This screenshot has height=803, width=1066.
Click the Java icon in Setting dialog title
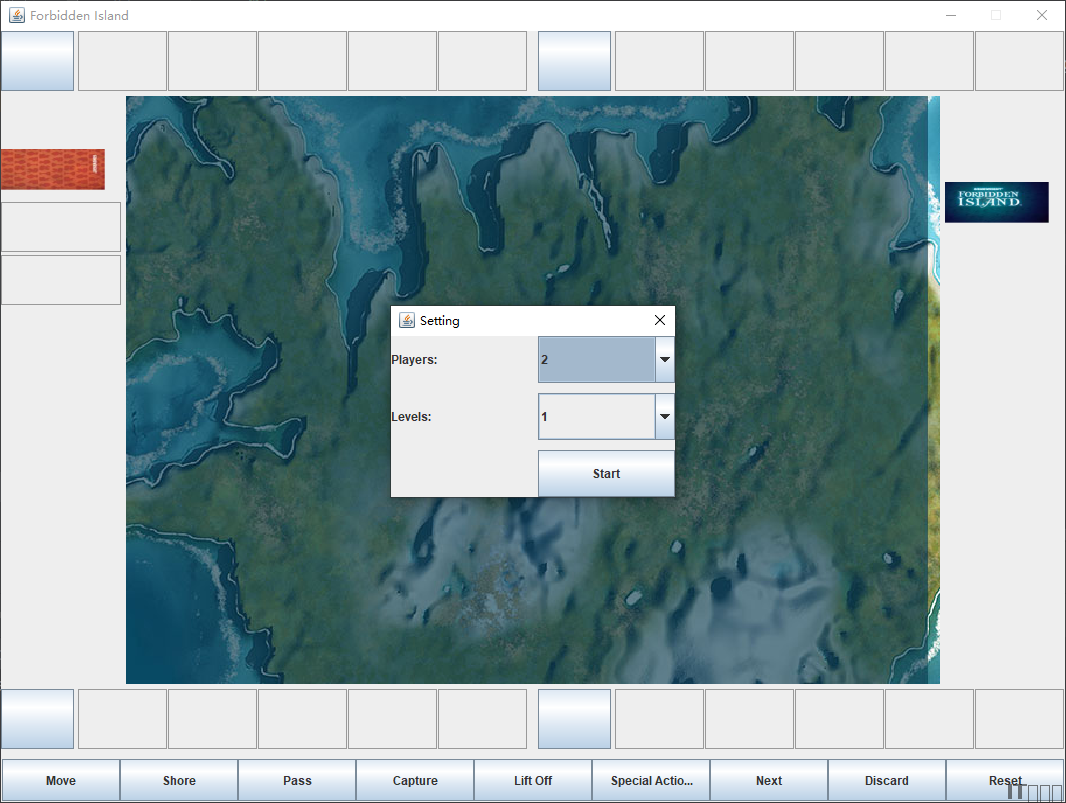click(407, 320)
